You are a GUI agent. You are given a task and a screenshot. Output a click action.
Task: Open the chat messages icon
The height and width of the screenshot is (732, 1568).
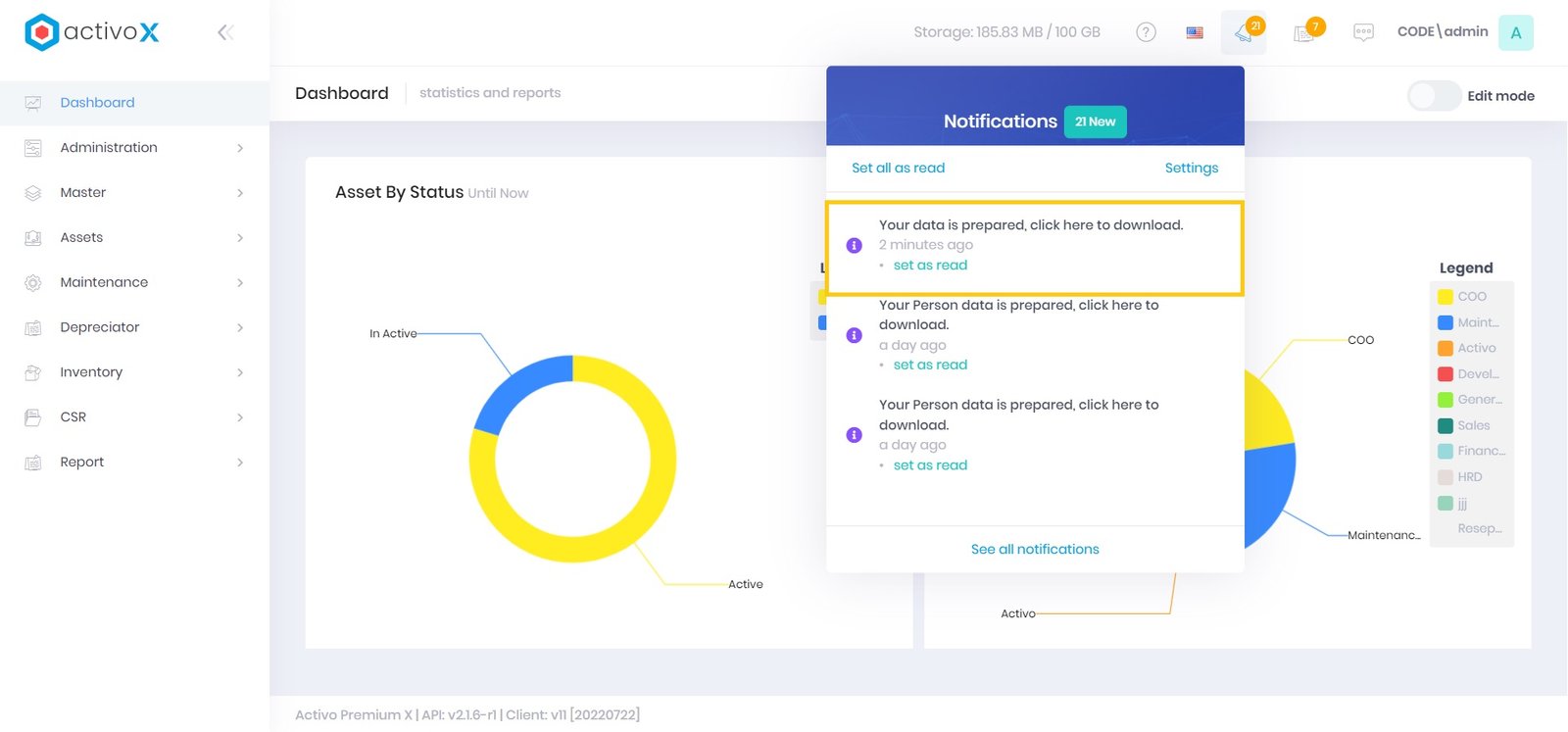[x=1363, y=32]
